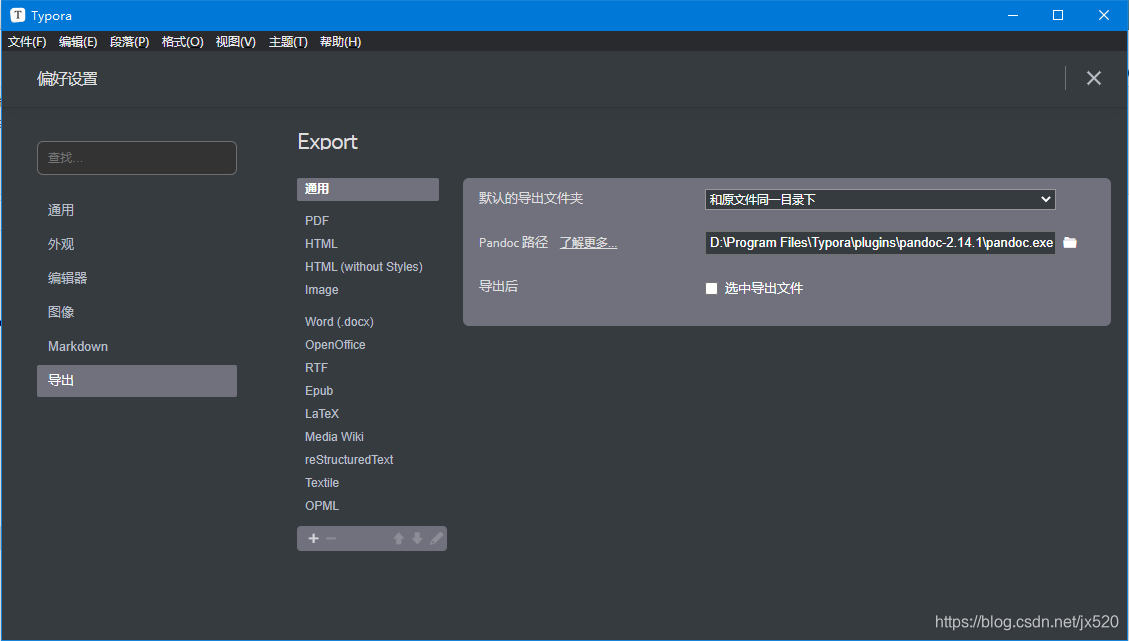
Task: Close the preferences panel with X
Action: [1094, 78]
